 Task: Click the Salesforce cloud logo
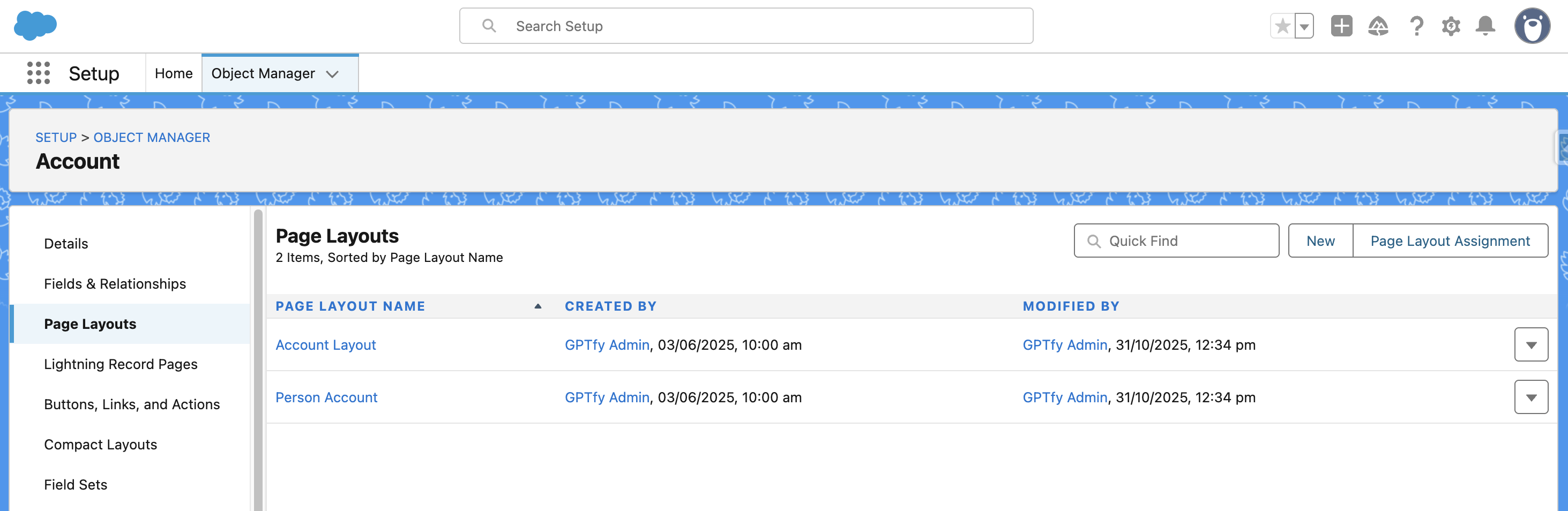click(35, 26)
